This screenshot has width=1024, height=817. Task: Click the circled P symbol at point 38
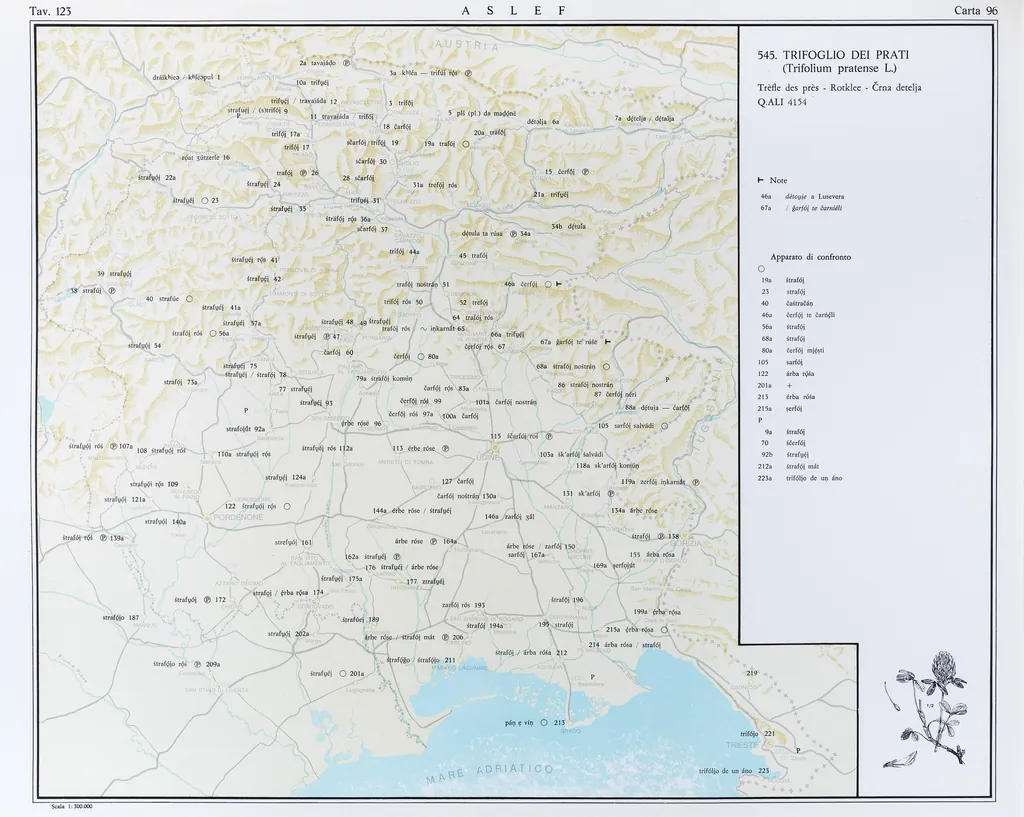pos(112,290)
